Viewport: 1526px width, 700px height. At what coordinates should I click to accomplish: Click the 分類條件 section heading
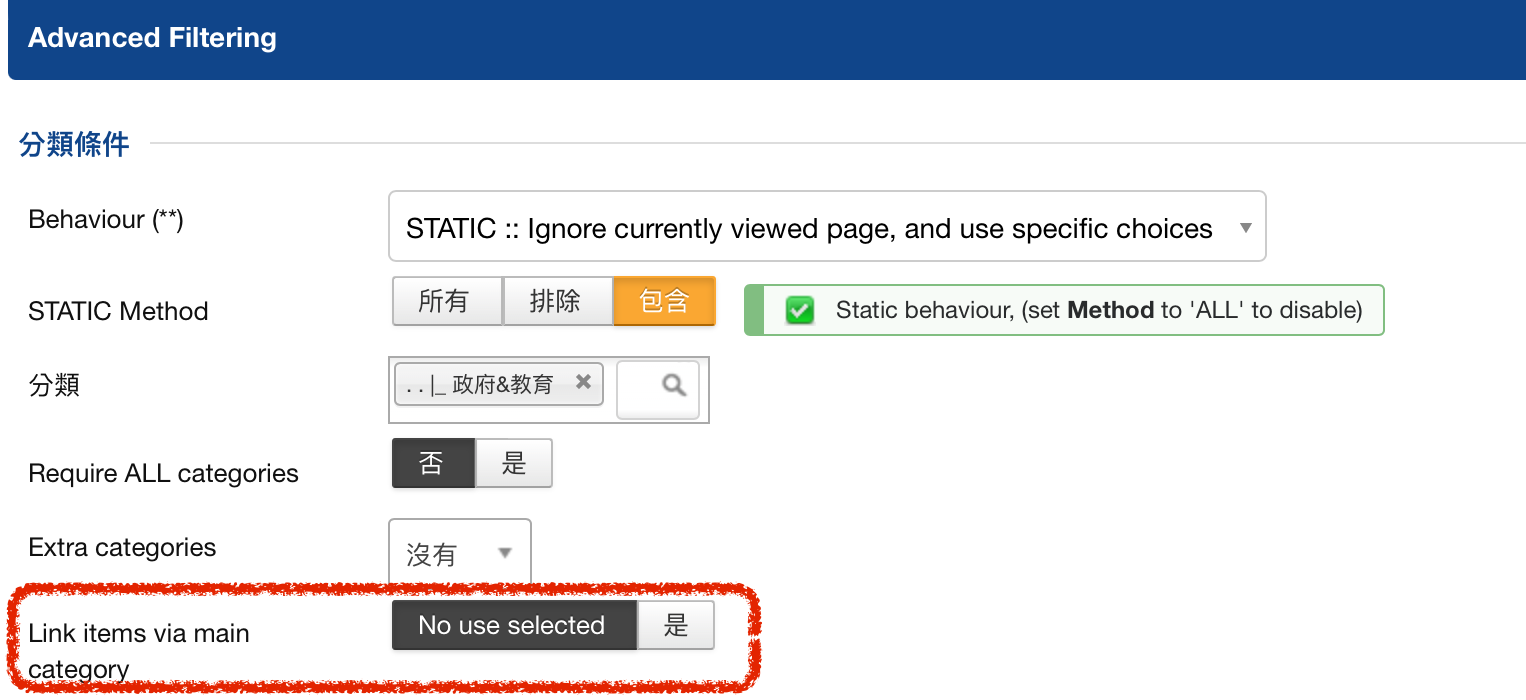pos(75,145)
